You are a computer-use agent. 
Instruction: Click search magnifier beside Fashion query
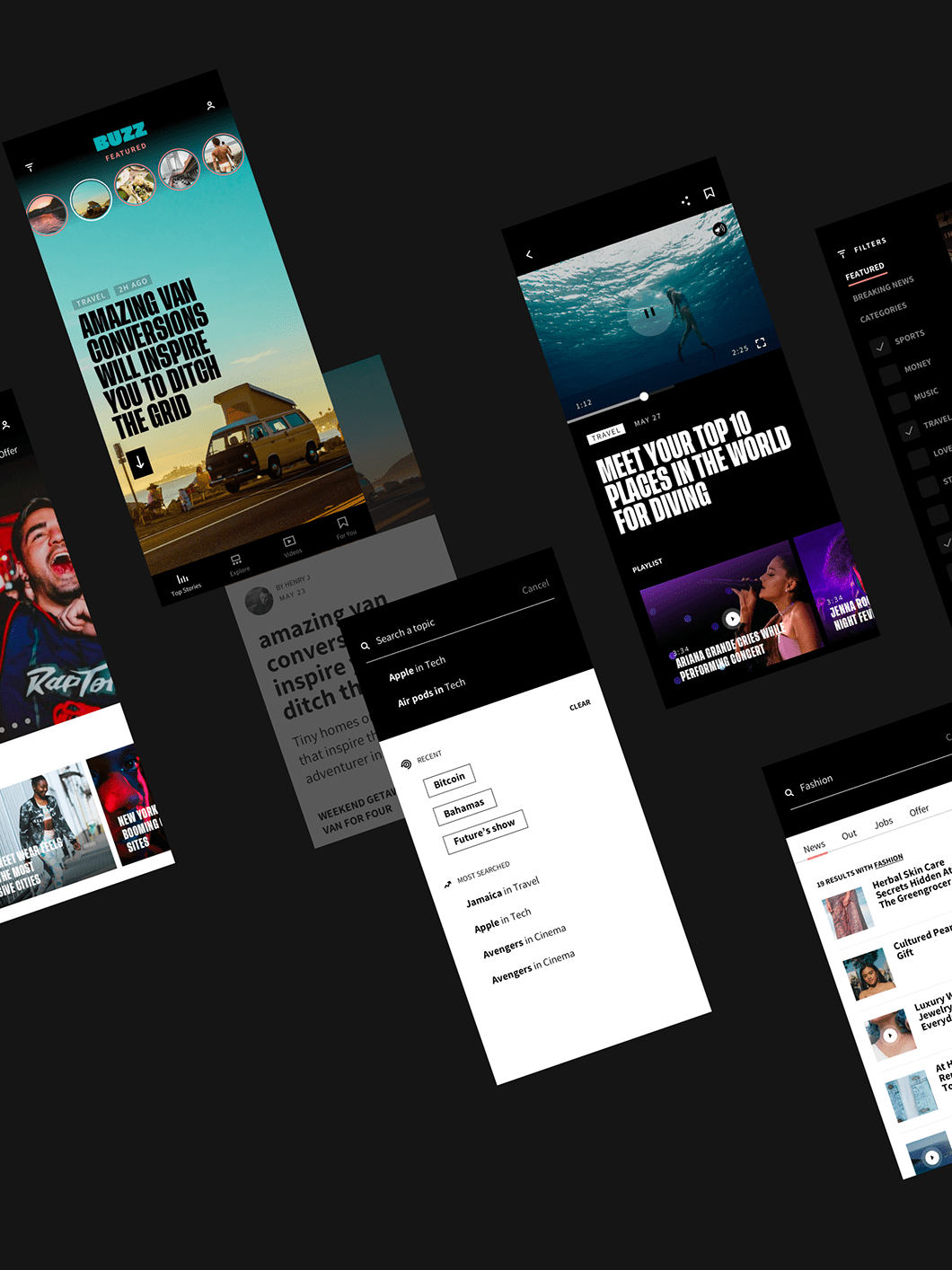pos(789,792)
